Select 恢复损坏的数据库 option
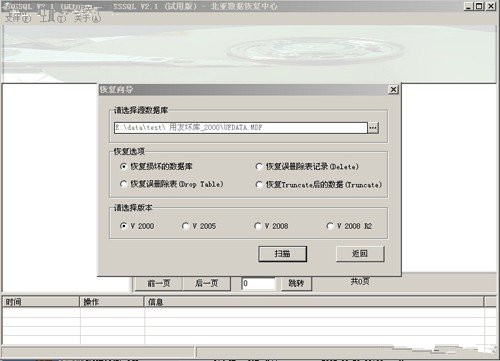This screenshot has height=361, width=500. [x=156, y=166]
